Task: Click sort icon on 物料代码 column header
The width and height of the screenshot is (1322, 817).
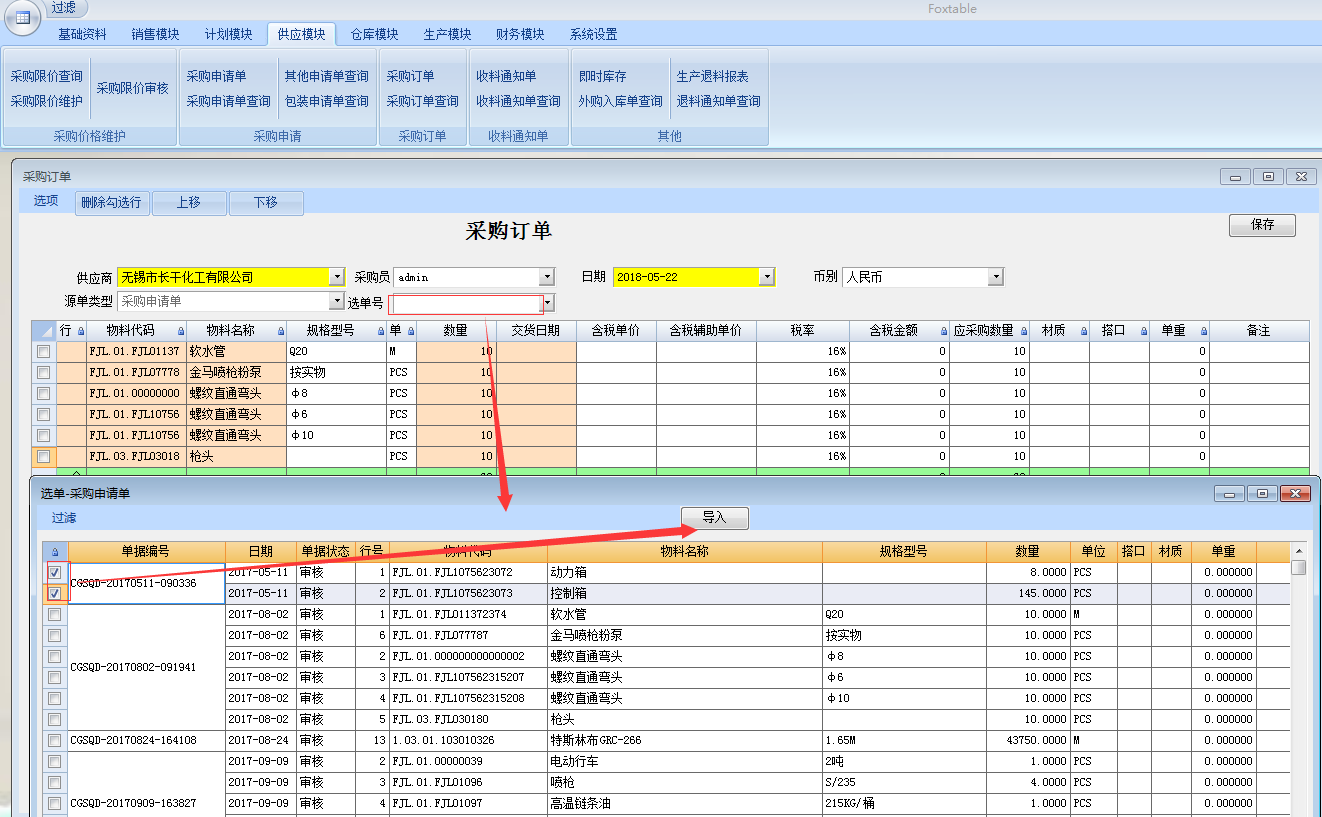Action: pyautogui.click(x=180, y=331)
